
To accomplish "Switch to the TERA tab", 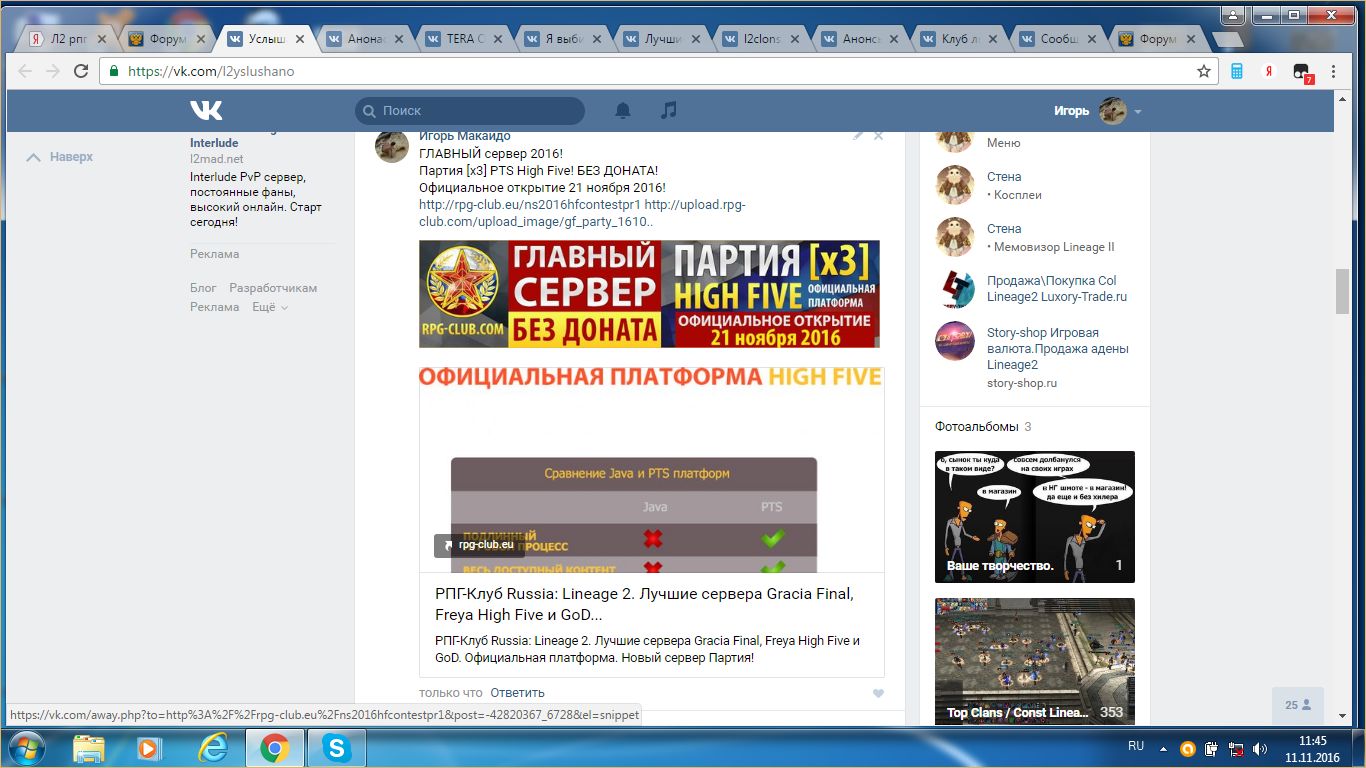I will click(460, 39).
